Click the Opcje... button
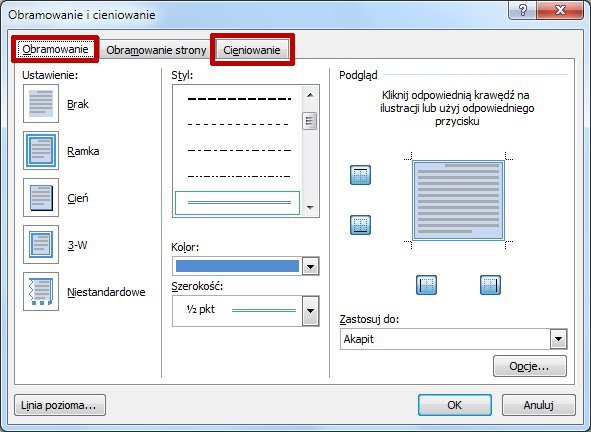 tap(530, 366)
